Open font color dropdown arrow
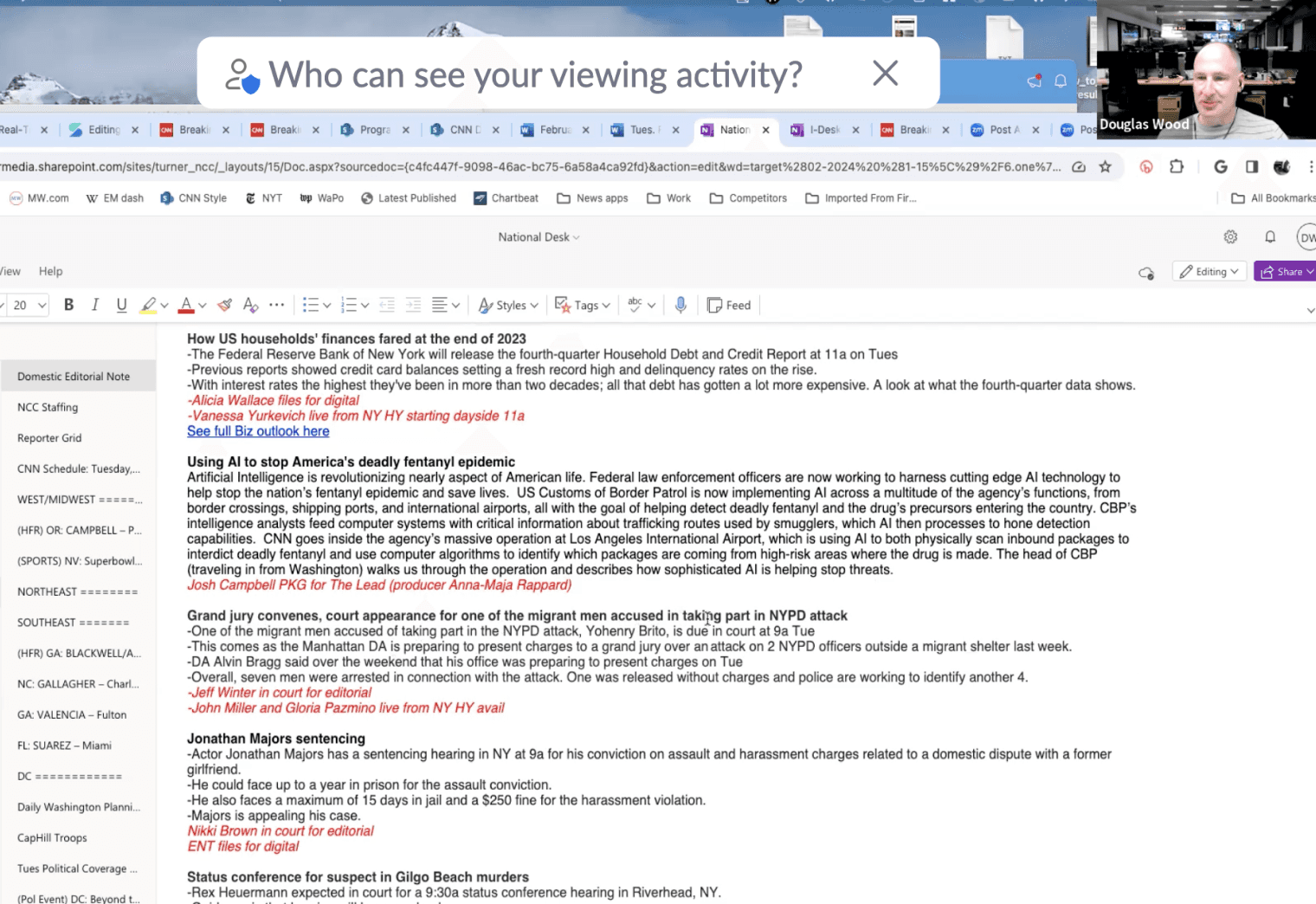Image resolution: width=1316 pixels, height=904 pixels. click(203, 306)
